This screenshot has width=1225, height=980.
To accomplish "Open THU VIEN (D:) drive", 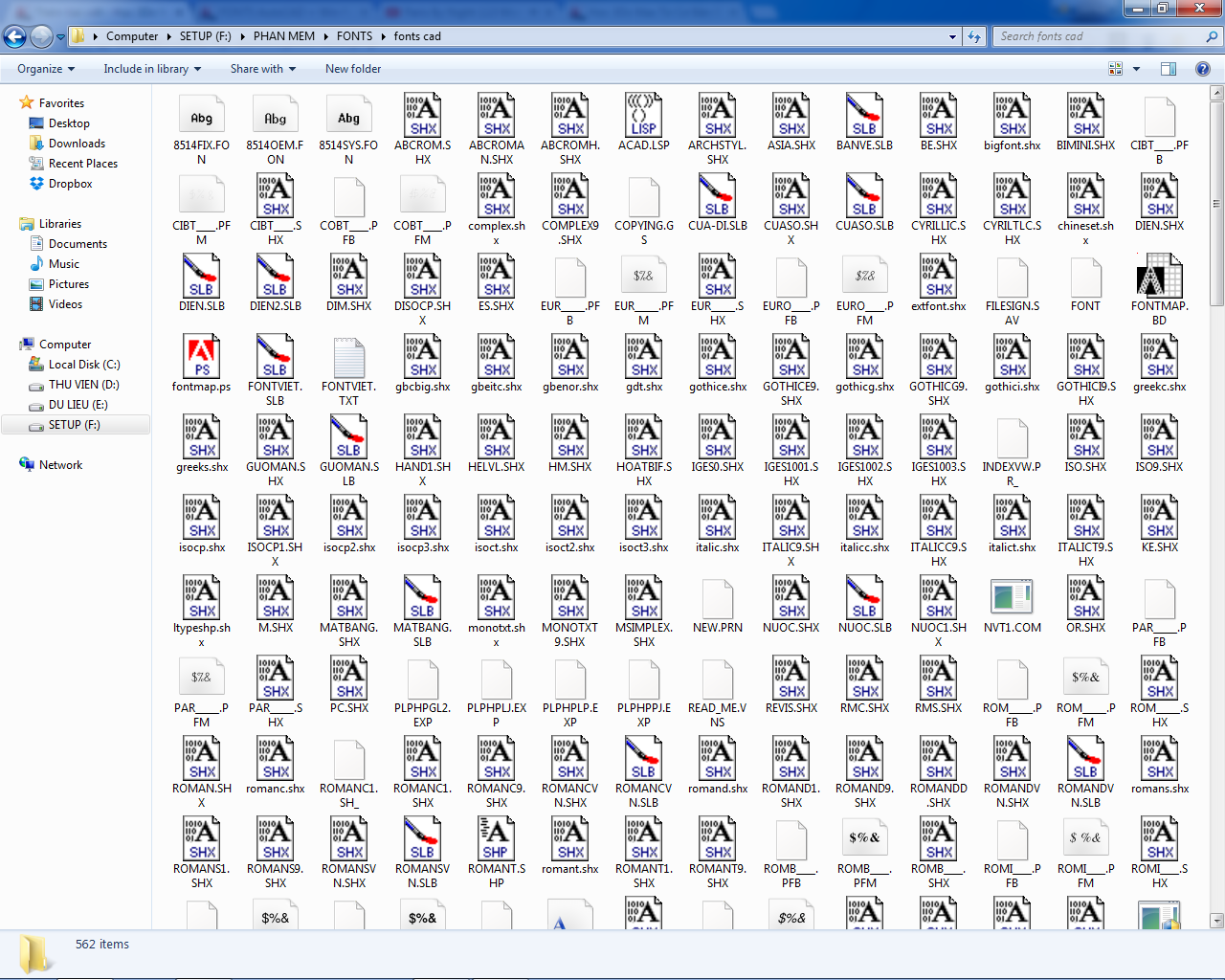I will (x=84, y=385).
